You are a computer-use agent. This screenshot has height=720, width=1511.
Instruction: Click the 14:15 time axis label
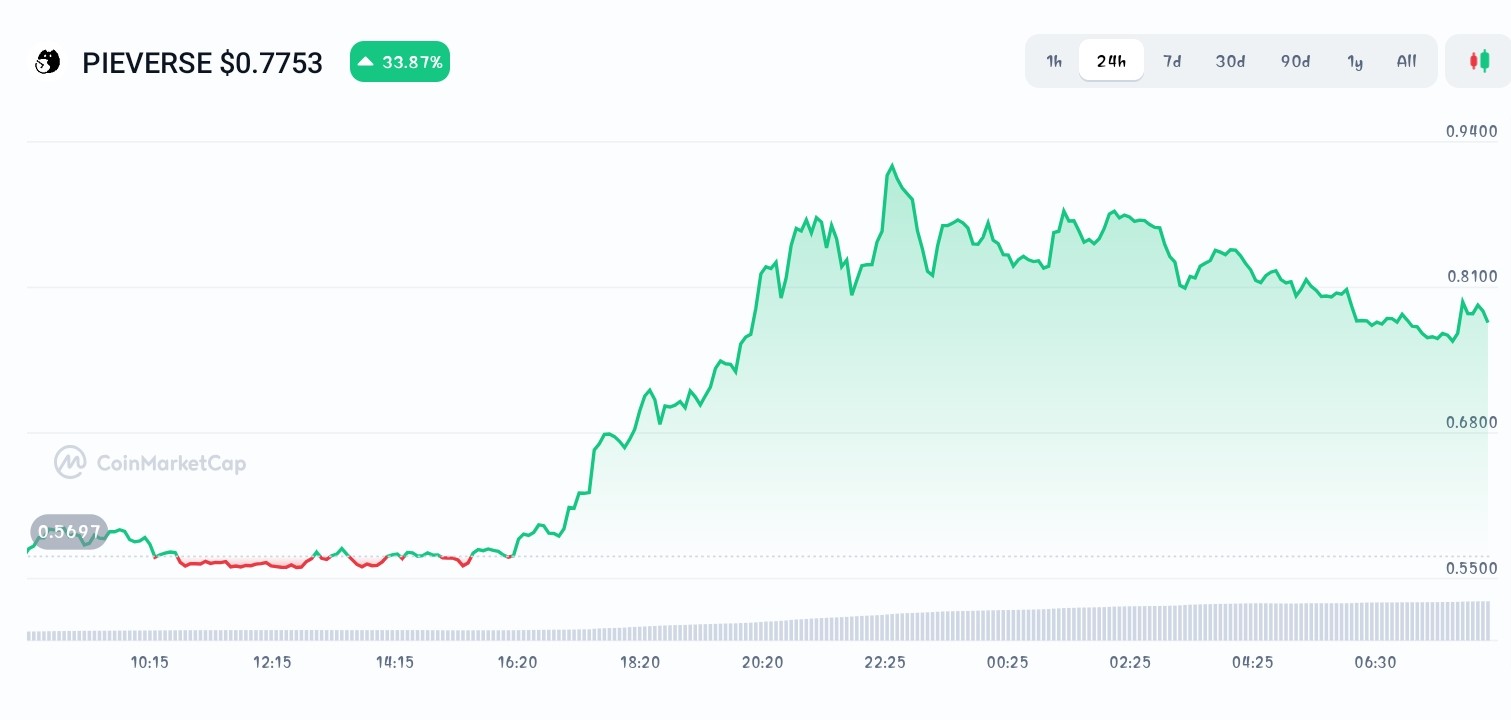coord(395,662)
